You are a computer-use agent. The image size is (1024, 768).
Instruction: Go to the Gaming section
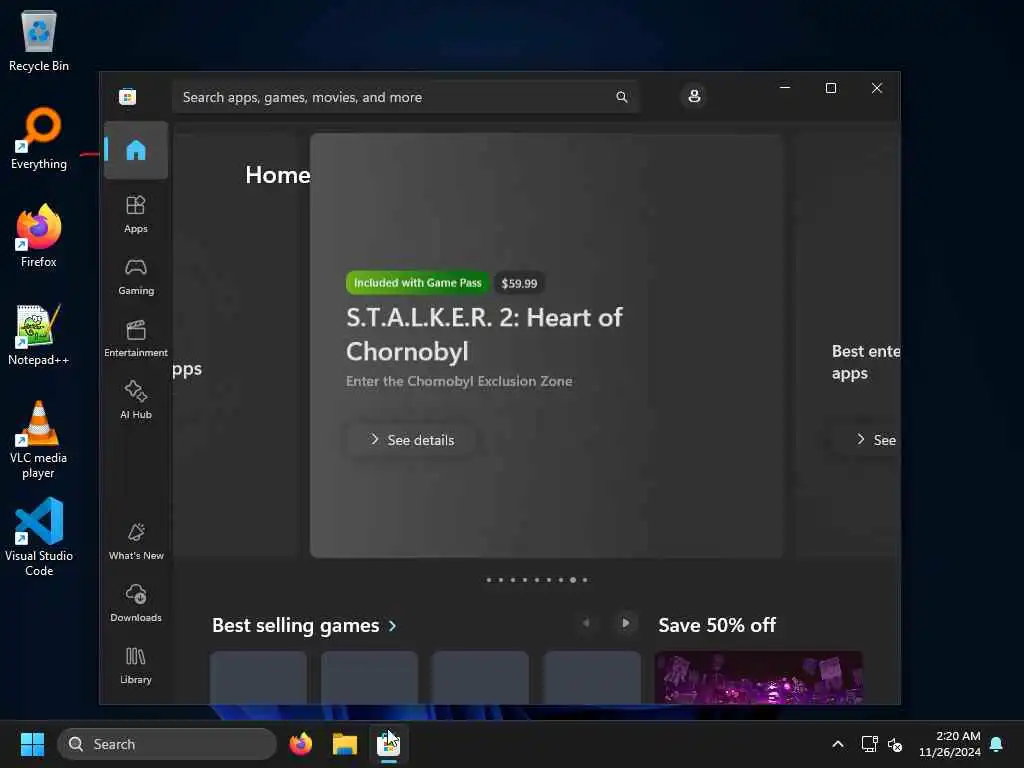click(136, 276)
